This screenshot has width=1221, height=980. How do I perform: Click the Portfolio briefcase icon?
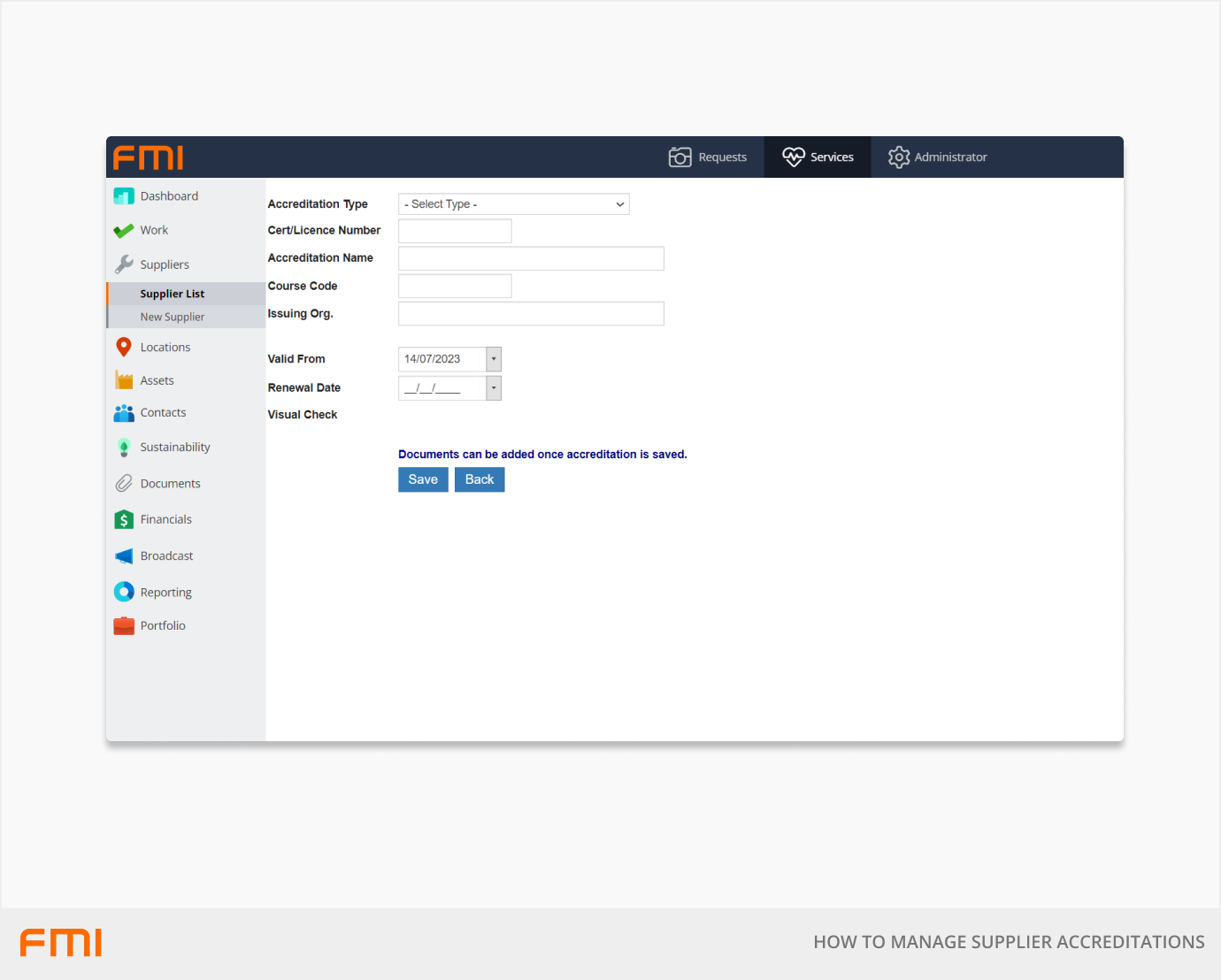click(x=124, y=626)
